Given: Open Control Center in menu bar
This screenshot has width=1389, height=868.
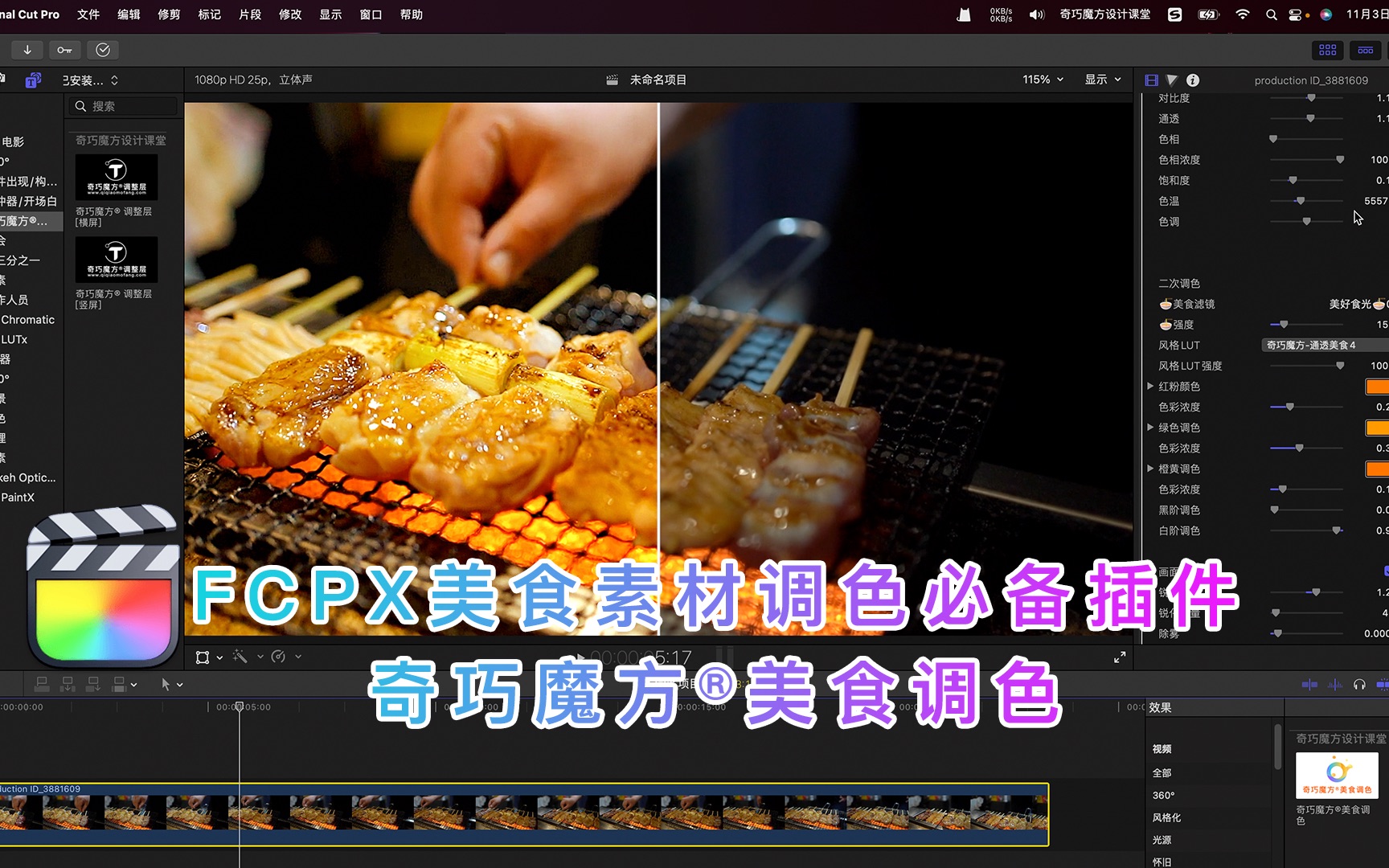Looking at the screenshot, I should point(1296,14).
